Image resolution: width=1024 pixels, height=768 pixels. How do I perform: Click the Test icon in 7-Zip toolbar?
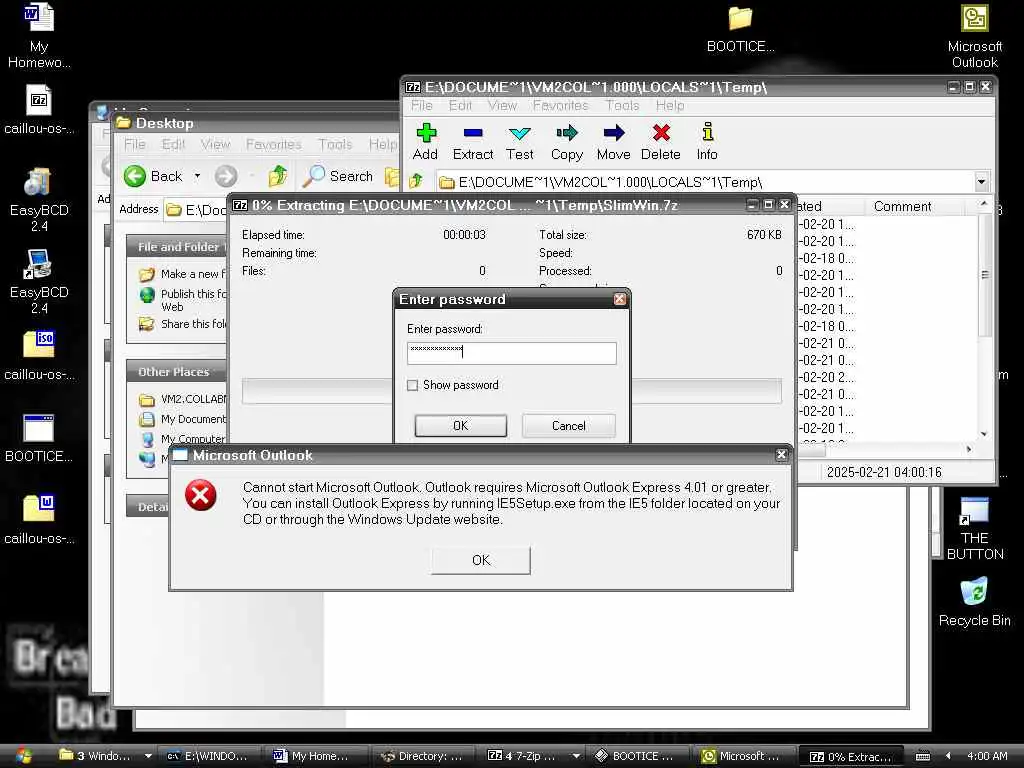coord(519,133)
